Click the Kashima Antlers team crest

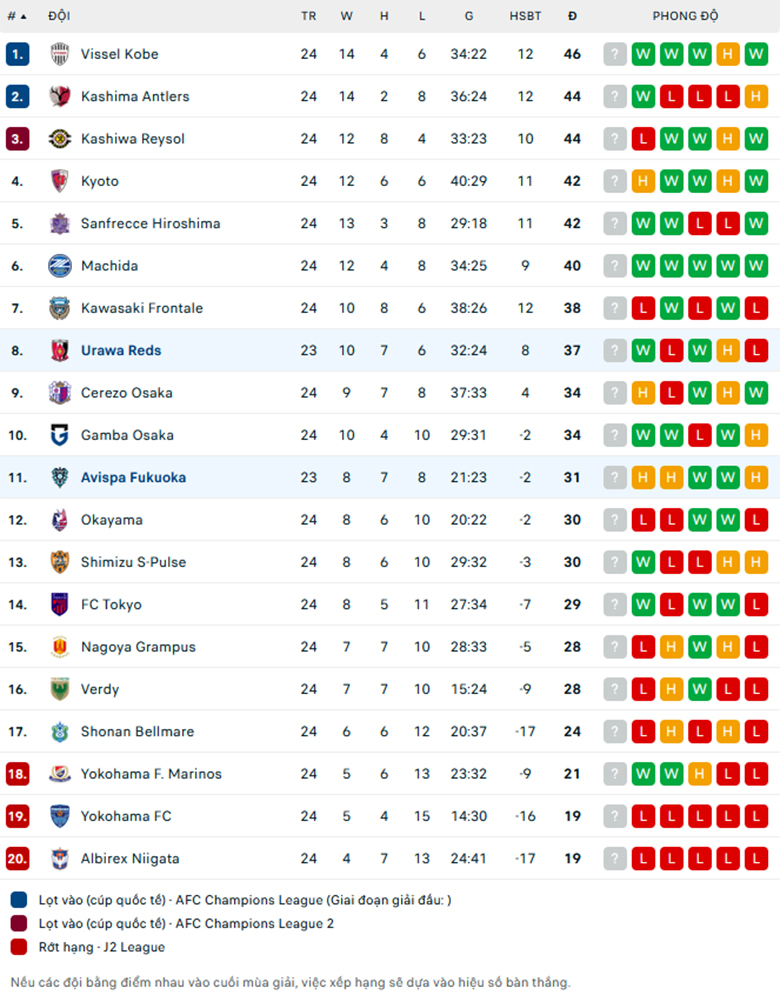point(60,96)
